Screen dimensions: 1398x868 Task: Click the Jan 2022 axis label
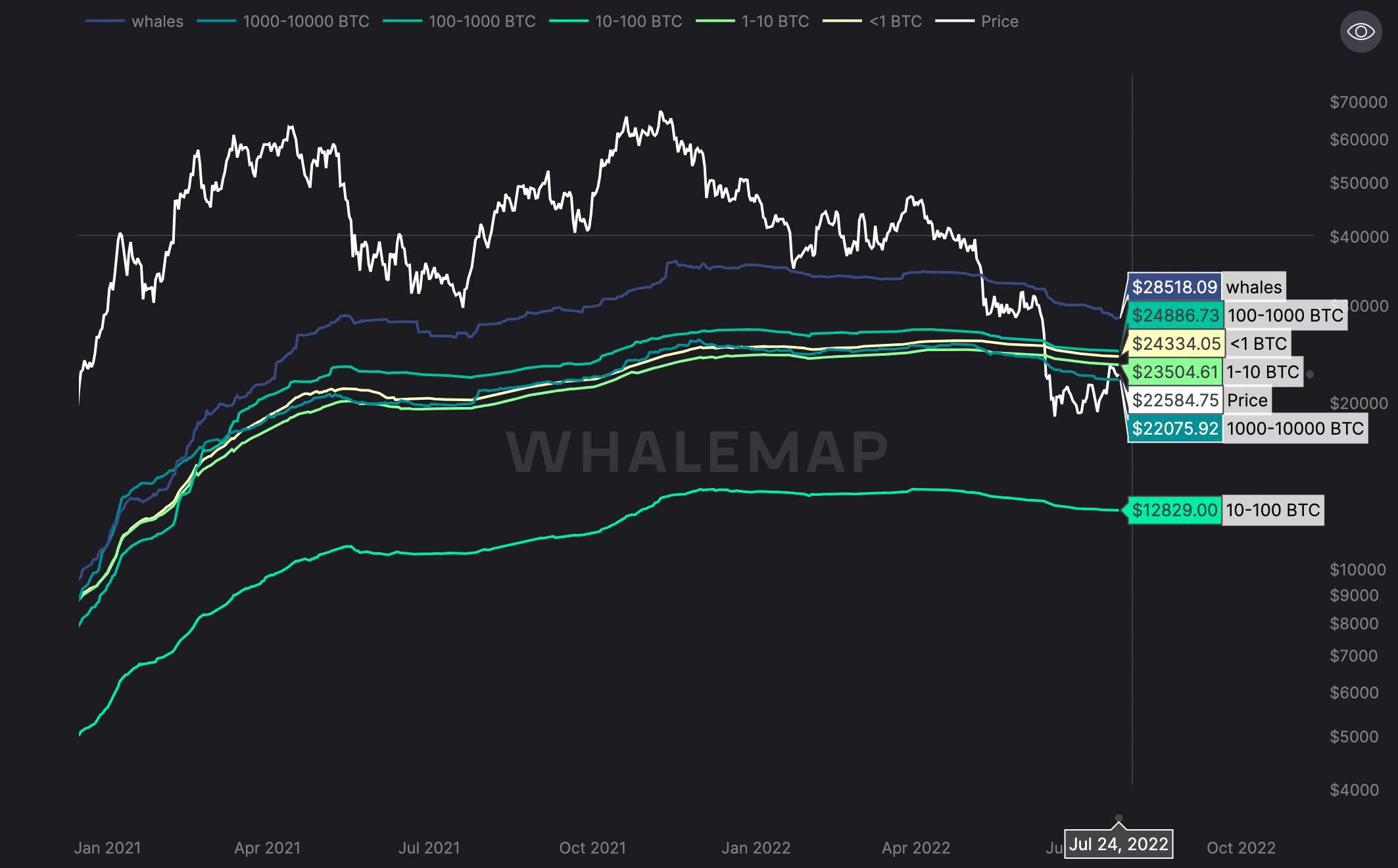point(756,848)
